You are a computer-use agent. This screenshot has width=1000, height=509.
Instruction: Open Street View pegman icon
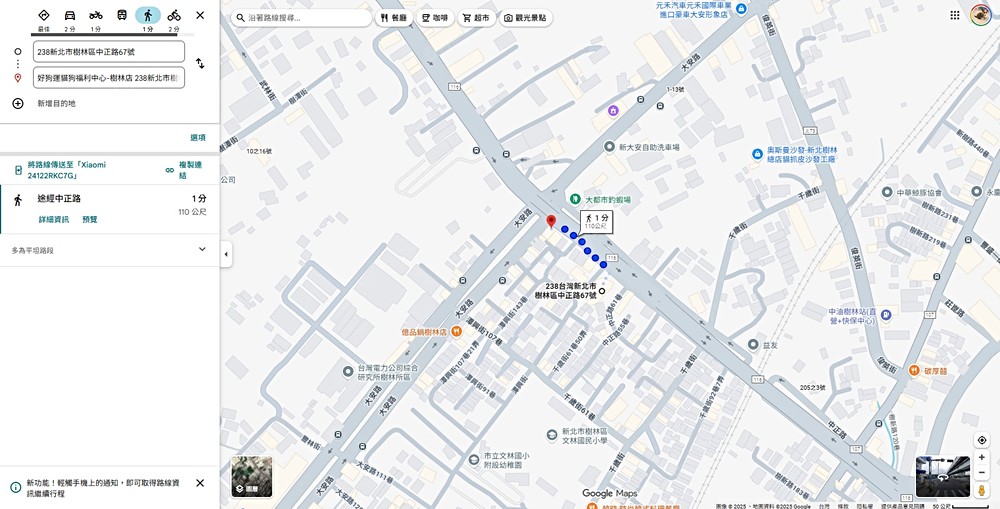pyautogui.click(x=982, y=489)
